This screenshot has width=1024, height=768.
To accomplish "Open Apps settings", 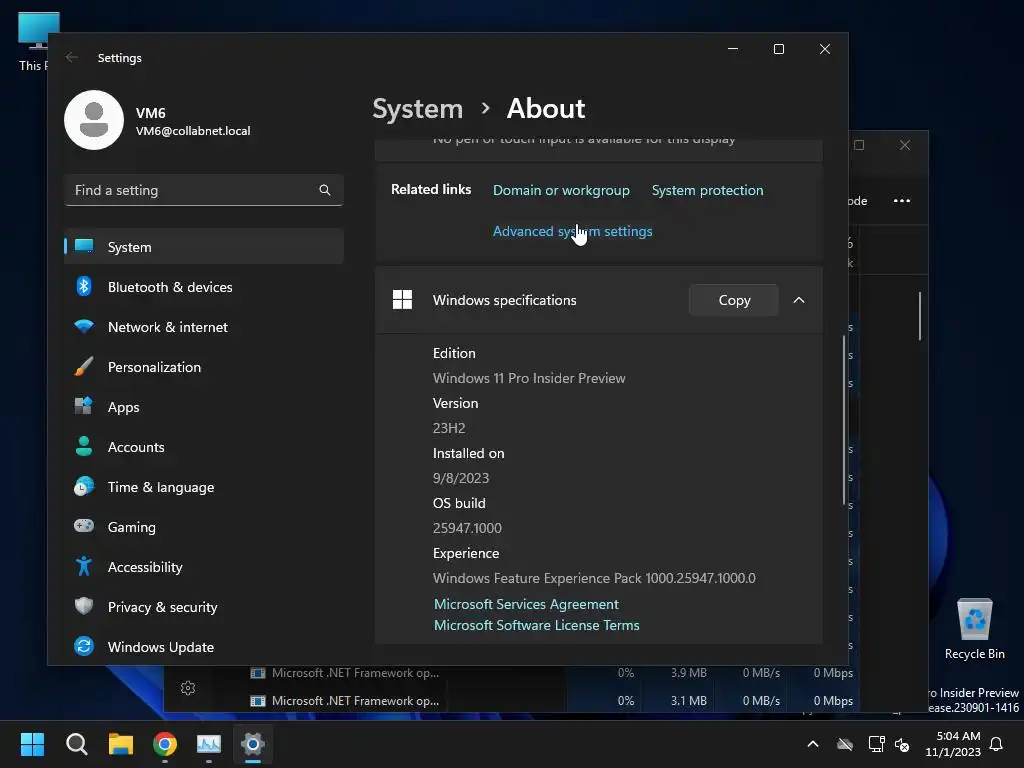I will click(204, 407).
